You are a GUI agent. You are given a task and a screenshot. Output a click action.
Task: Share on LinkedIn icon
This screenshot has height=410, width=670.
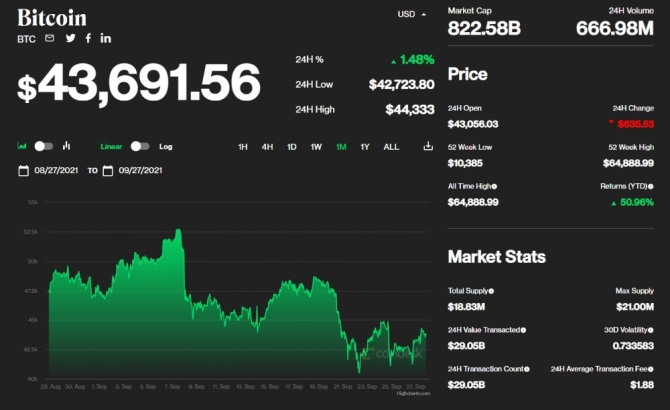[106, 38]
